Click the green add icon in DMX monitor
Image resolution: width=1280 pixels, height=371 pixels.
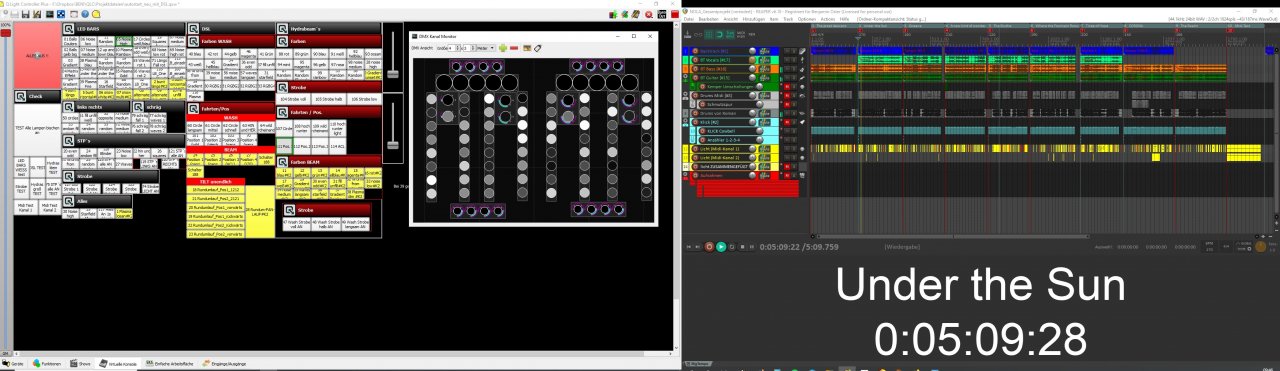(503, 48)
